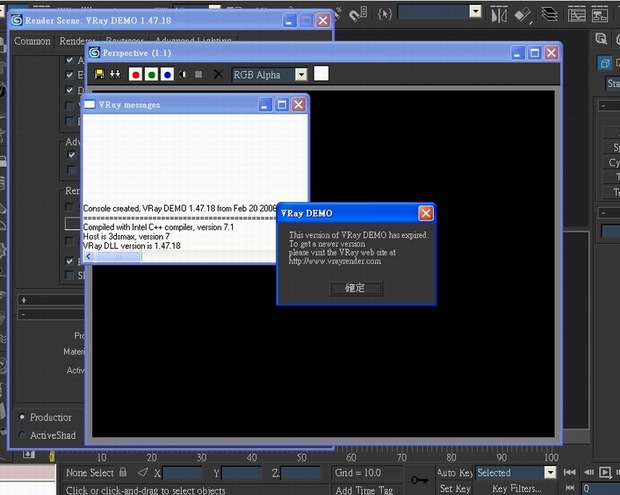Select the Align tool

(x=523, y=15)
